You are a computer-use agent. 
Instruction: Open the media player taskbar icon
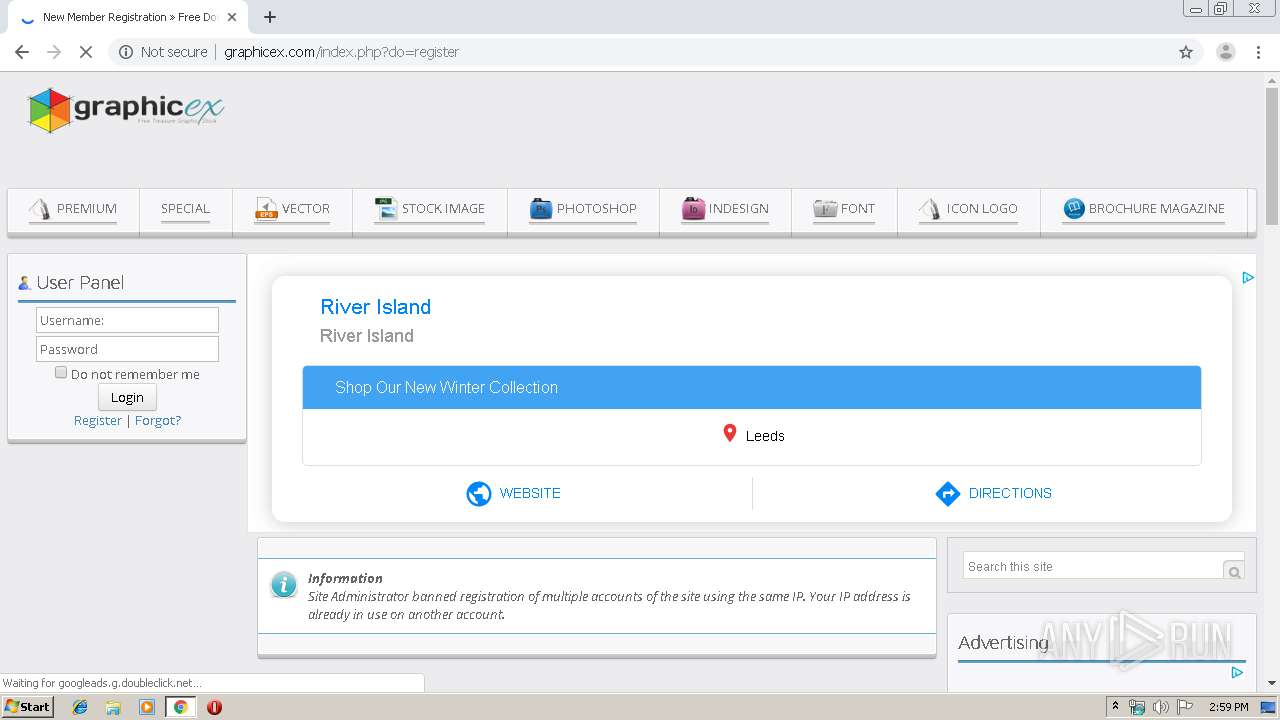coord(147,707)
